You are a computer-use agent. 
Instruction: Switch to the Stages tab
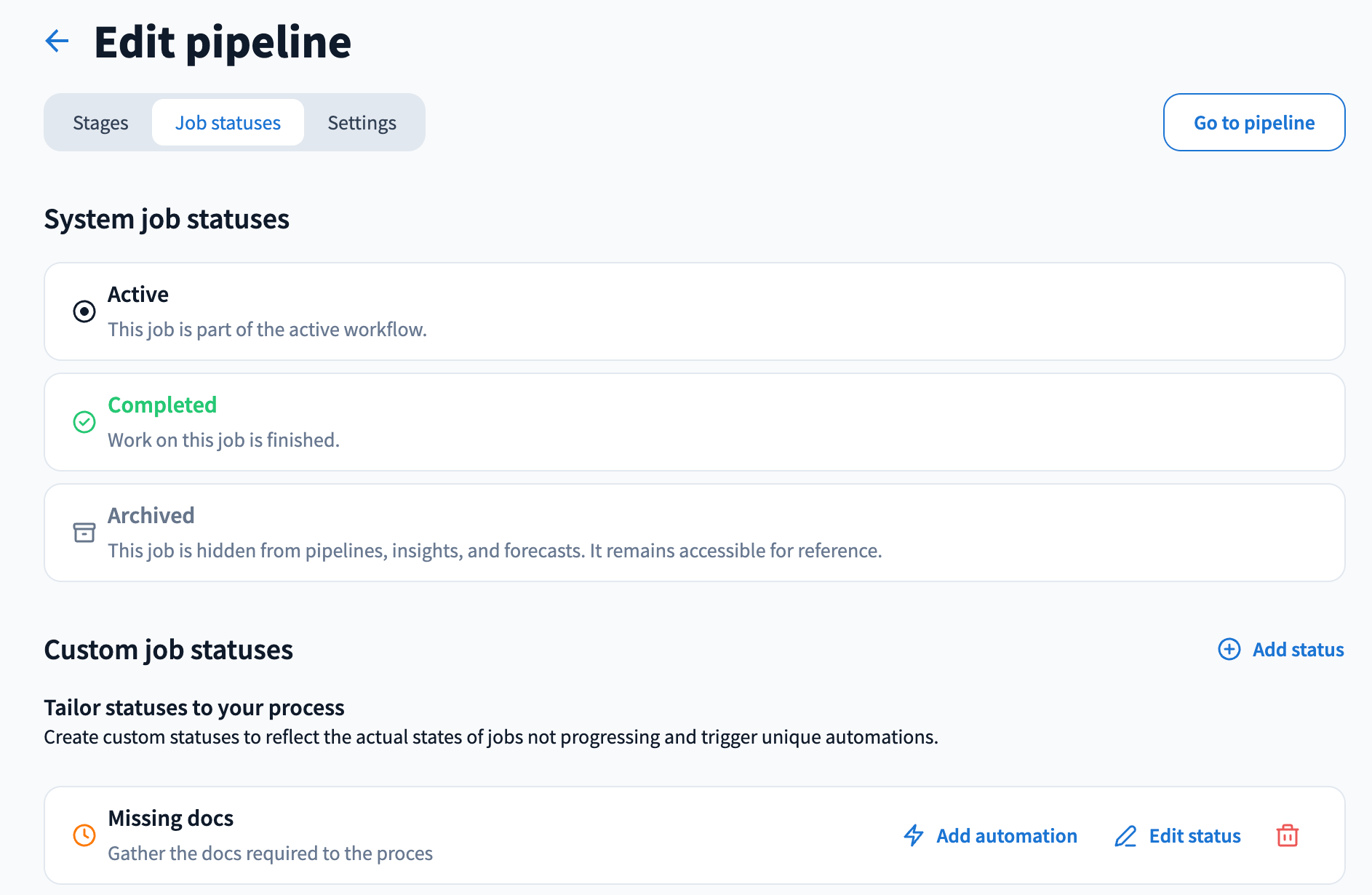pyautogui.click(x=100, y=123)
